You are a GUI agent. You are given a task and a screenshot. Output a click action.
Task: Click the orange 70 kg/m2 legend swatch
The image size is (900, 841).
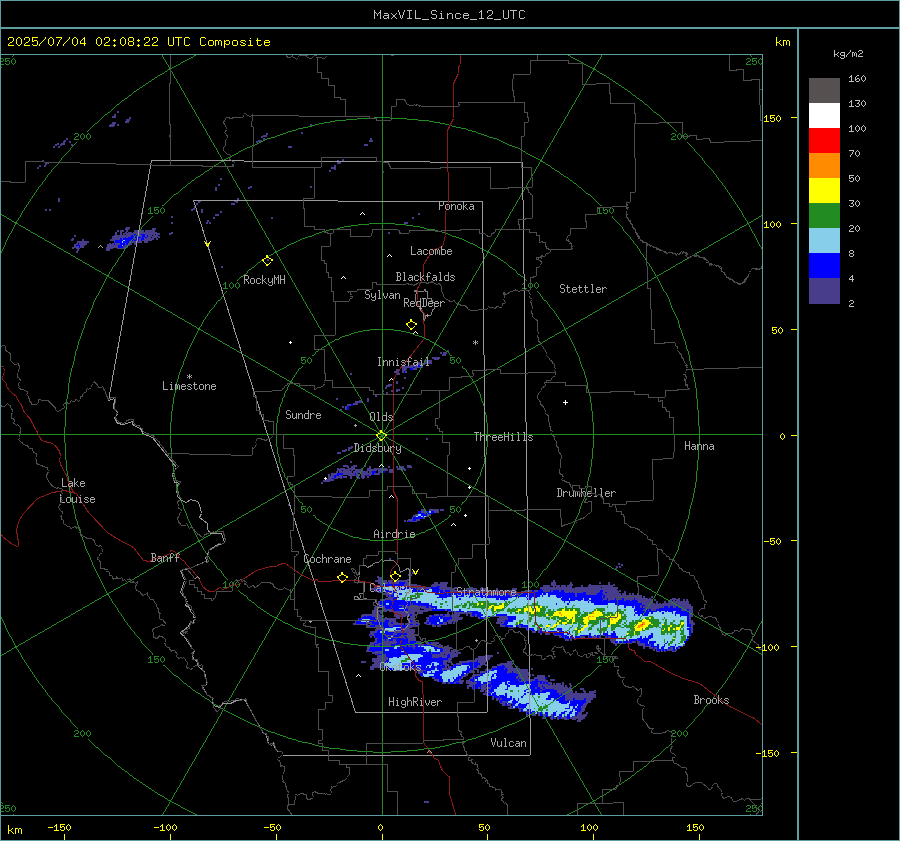(x=824, y=165)
